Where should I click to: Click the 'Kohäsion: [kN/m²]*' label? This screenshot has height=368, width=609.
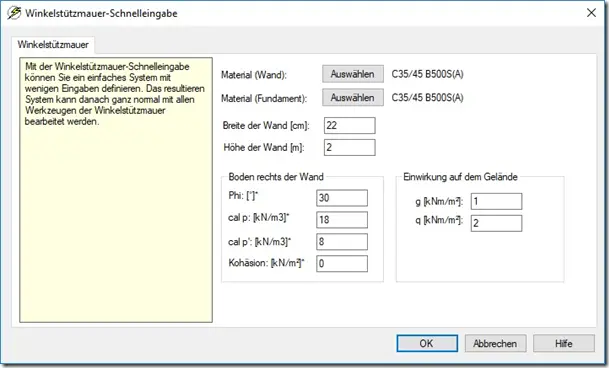pos(266,263)
